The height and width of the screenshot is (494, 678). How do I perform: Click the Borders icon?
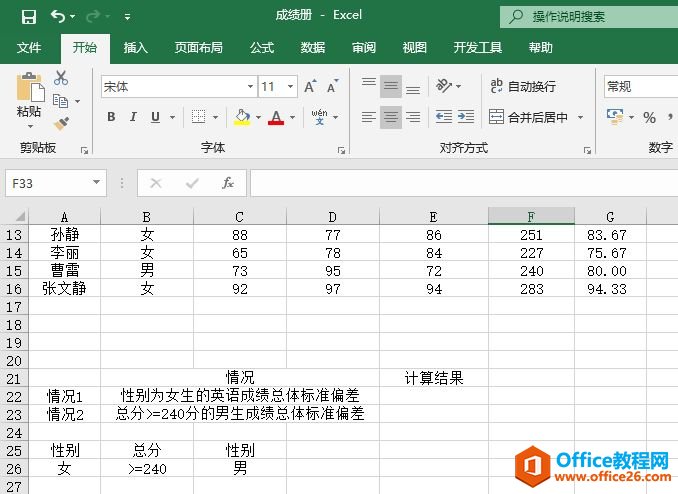(x=198, y=117)
